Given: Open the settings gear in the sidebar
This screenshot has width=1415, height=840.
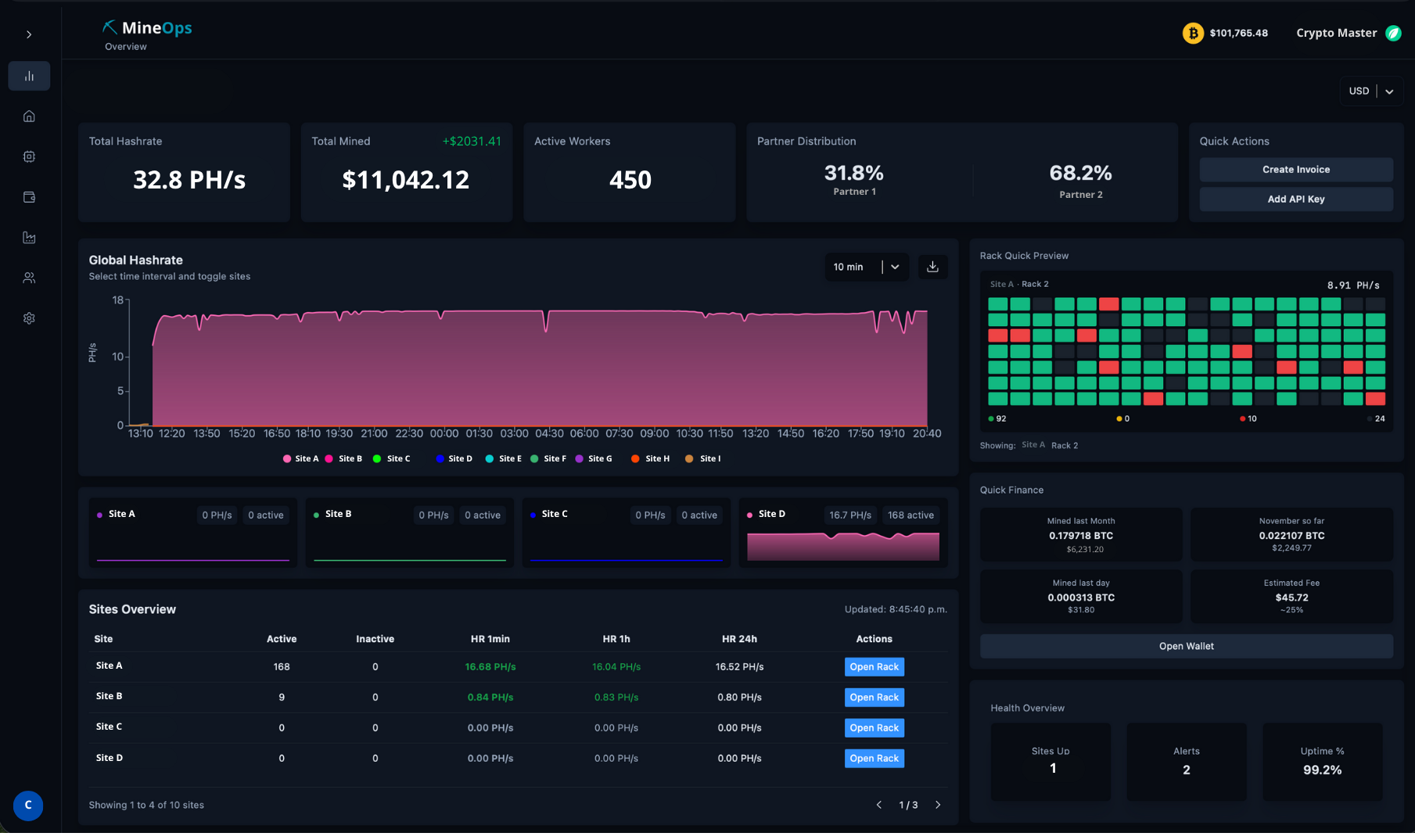Looking at the screenshot, I should coord(29,318).
